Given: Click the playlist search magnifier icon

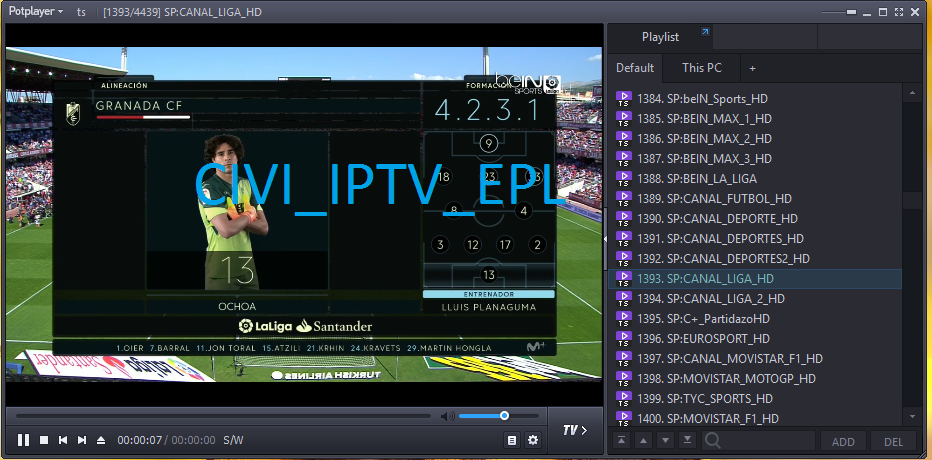Looking at the screenshot, I should click(x=713, y=440).
